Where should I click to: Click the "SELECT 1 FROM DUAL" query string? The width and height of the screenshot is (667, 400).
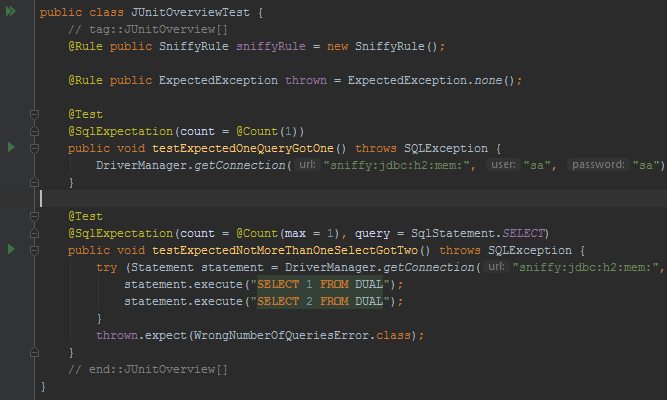pyautogui.click(x=320, y=284)
